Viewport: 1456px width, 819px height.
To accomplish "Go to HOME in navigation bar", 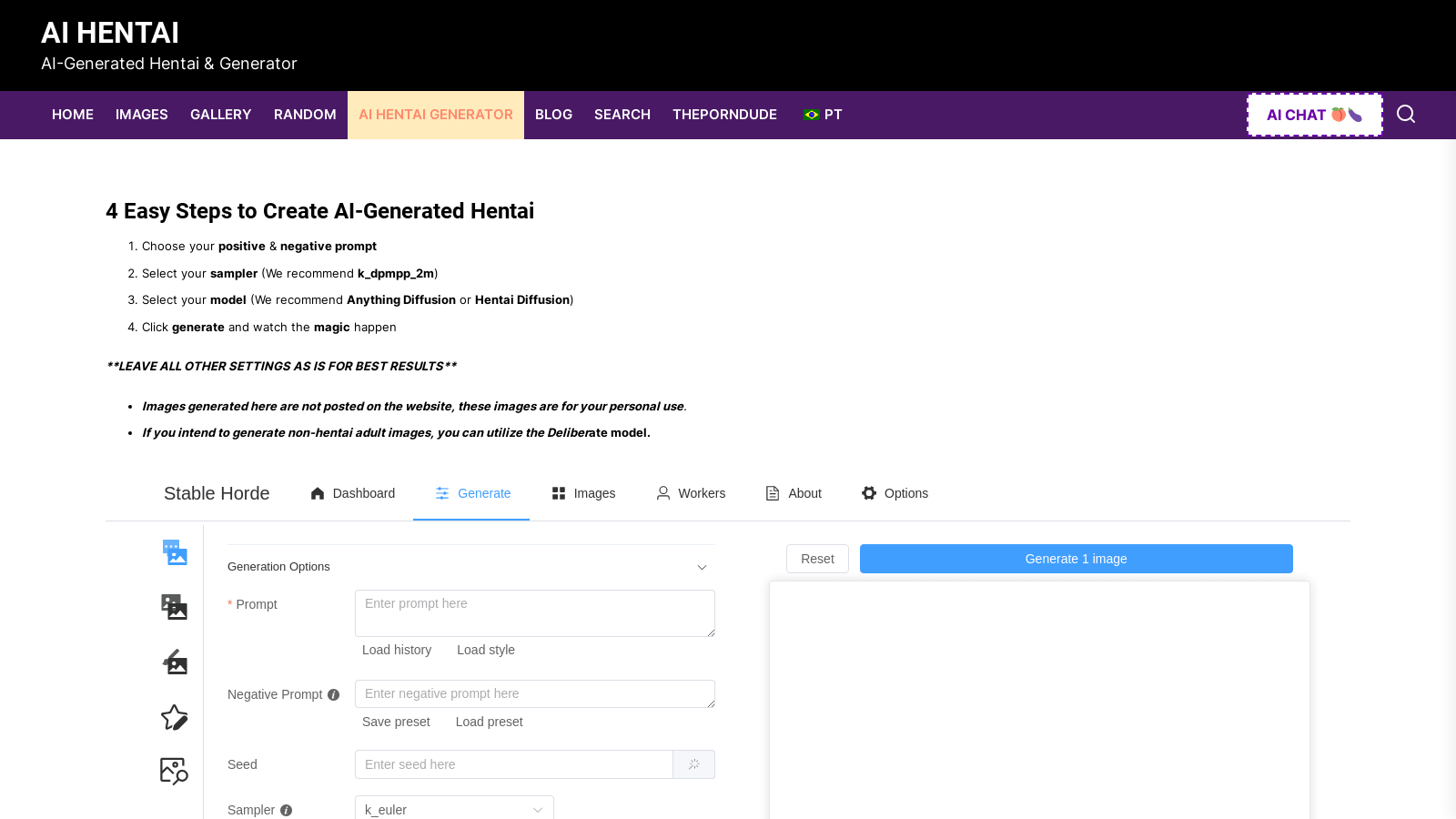I will [73, 115].
